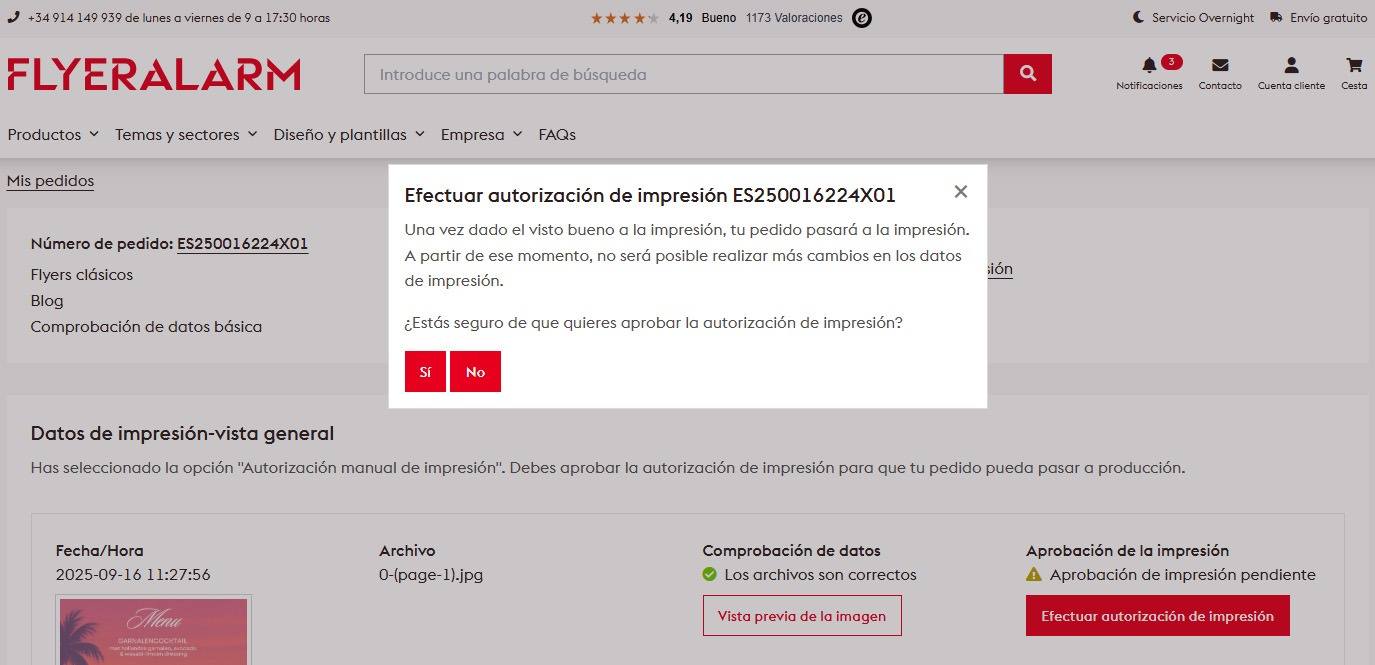The image size is (1375, 665).
Task: Click the eKomi rating badge icon
Action: coord(861,18)
